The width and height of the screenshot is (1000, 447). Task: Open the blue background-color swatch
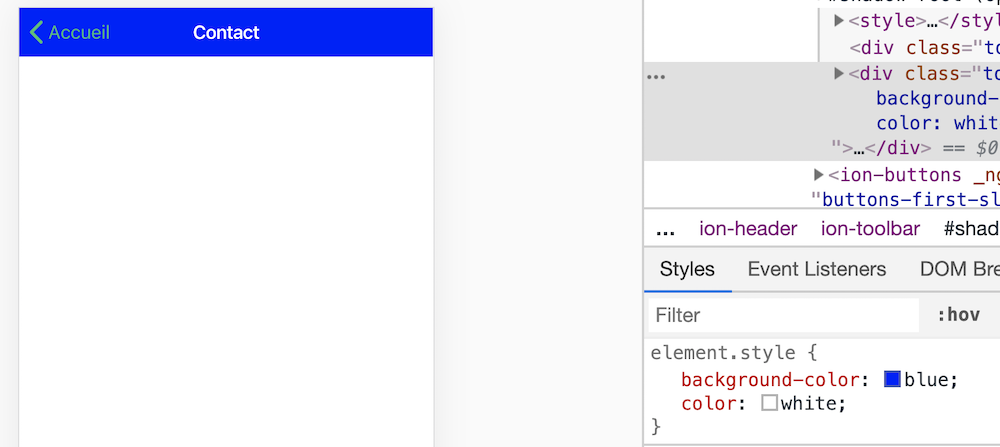tap(893, 379)
